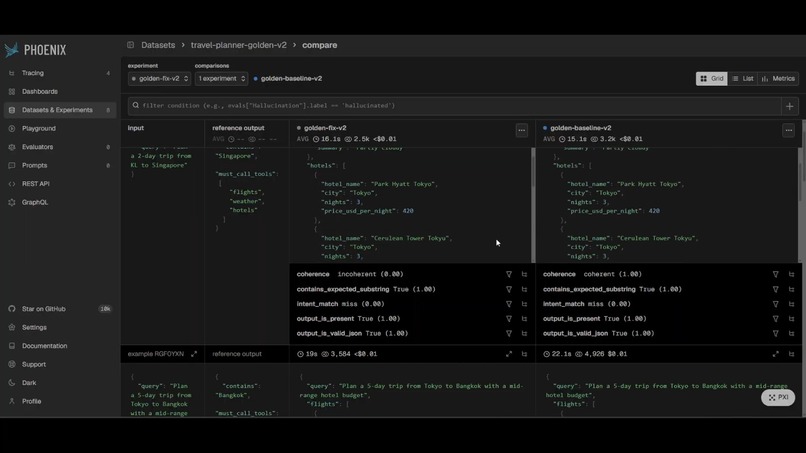Expand the 22.1s golden-baseline-v2 run output

coord(775,354)
